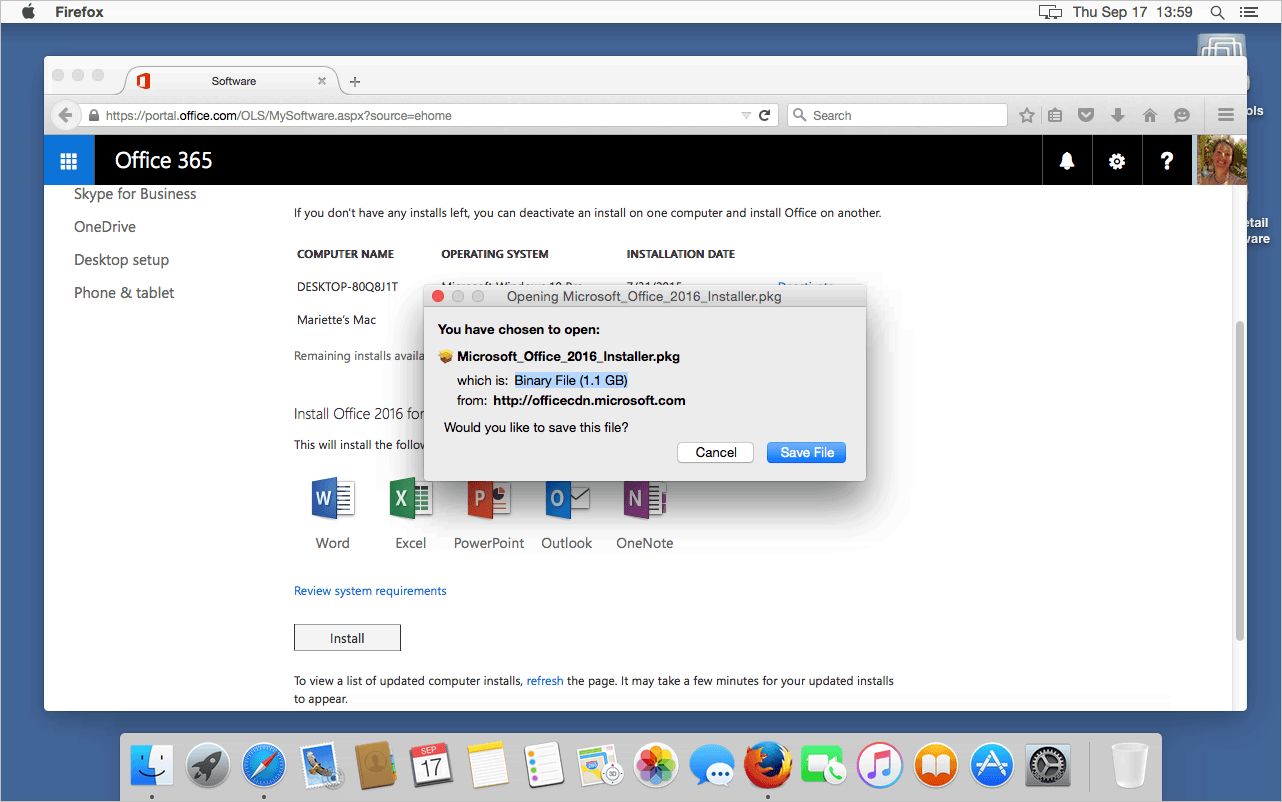This screenshot has height=802, width=1282.
Task: Open iTunes from the Dock
Action: (x=880, y=767)
